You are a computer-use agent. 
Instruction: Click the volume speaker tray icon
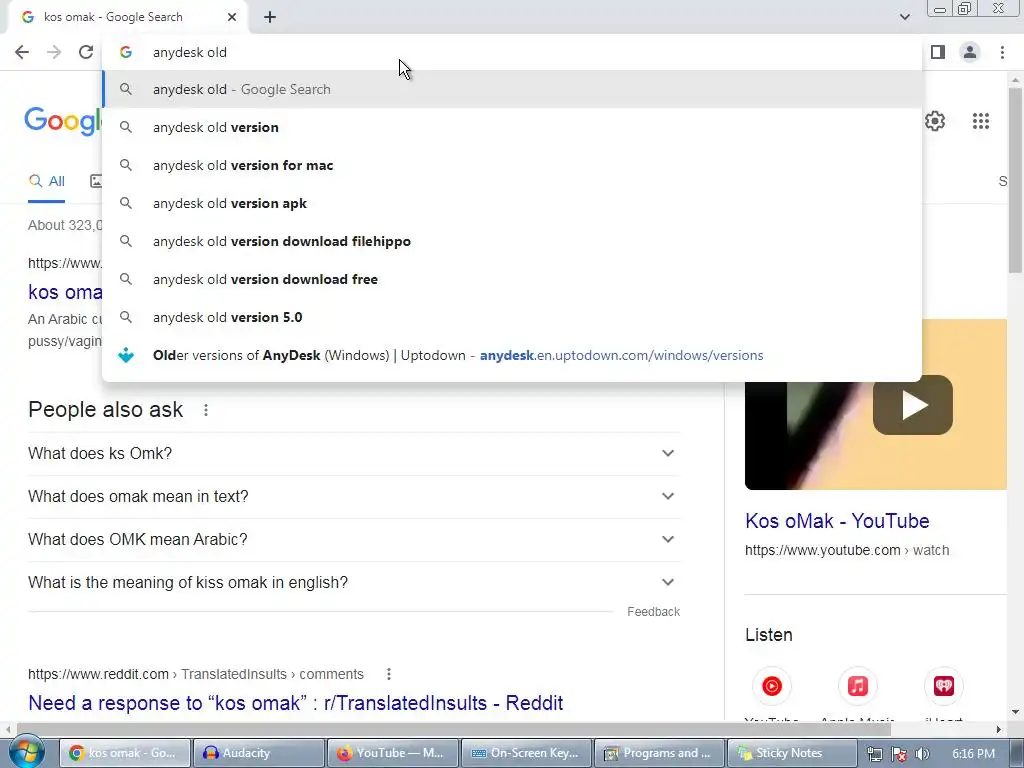point(922,754)
